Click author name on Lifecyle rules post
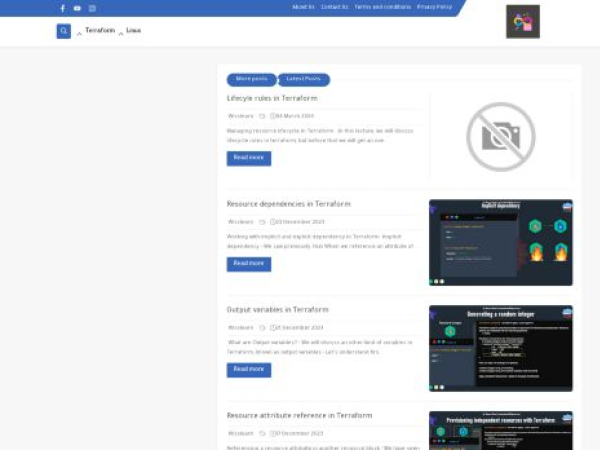 pyautogui.click(x=240, y=116)
